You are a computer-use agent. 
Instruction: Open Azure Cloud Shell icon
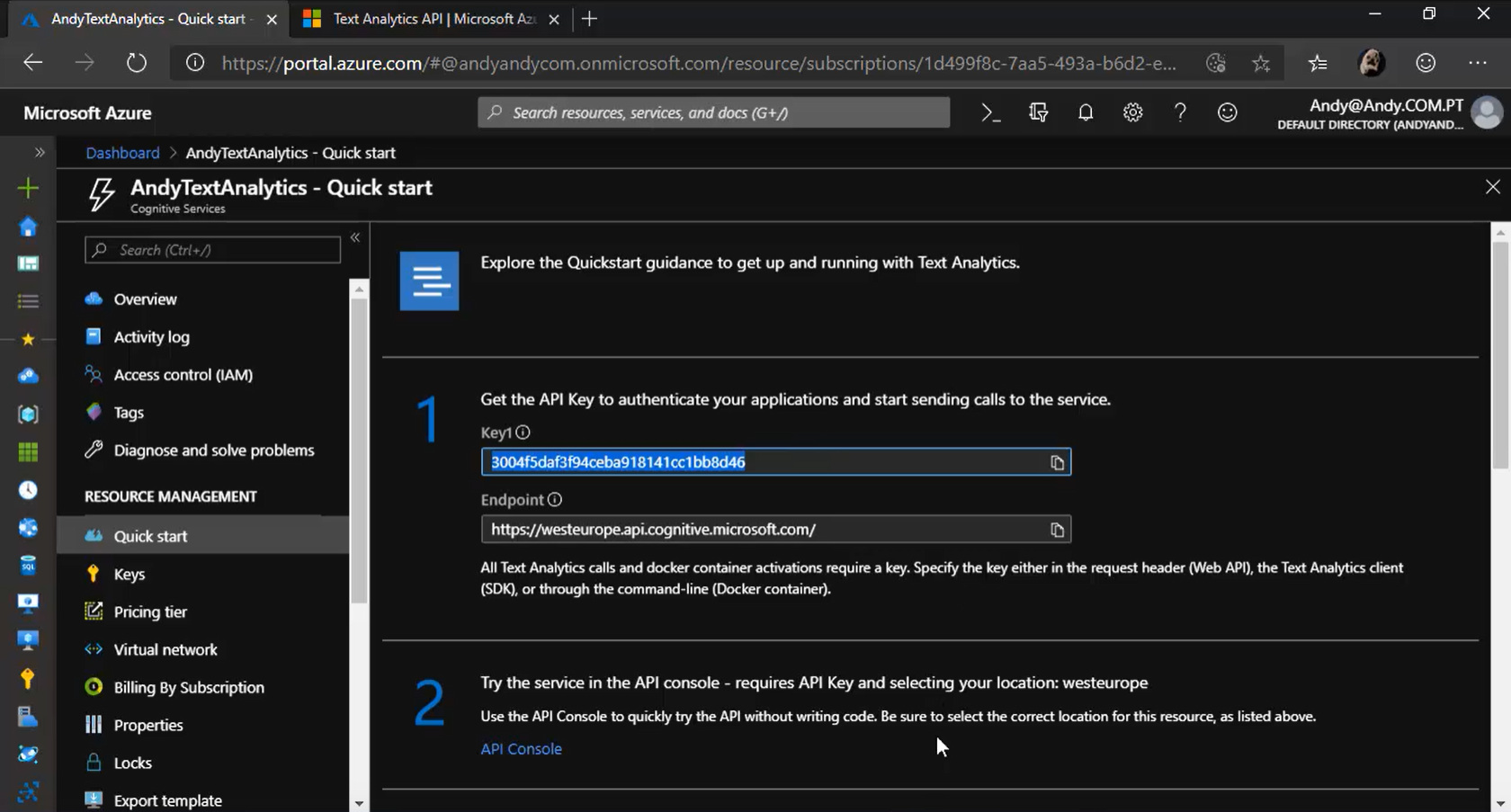[x=990, y=112]
